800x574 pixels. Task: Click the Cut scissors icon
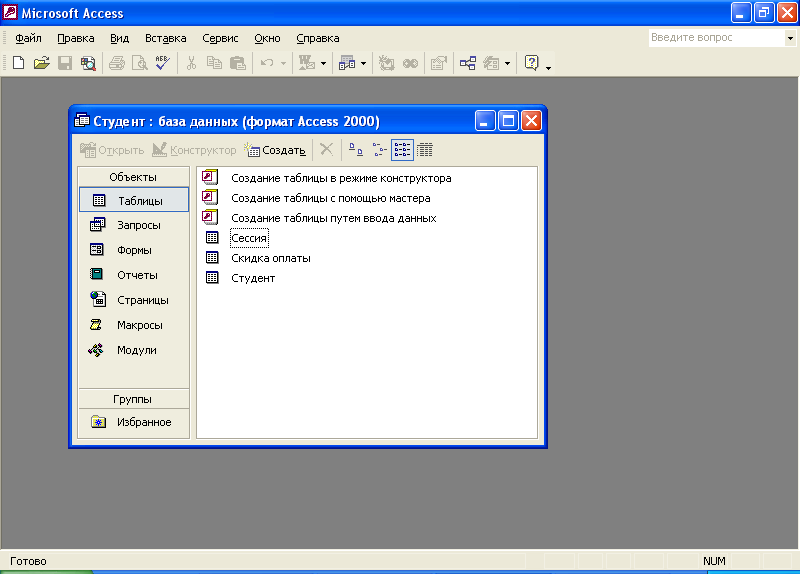coord(191,63)
